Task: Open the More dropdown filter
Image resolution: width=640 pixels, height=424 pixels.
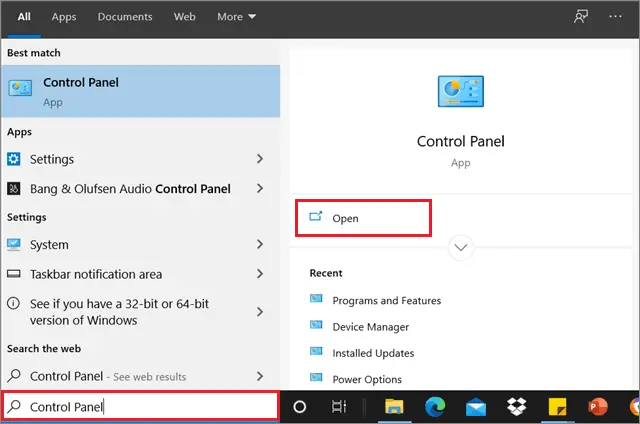Action: pyautogui.click(x=237, y=17)
